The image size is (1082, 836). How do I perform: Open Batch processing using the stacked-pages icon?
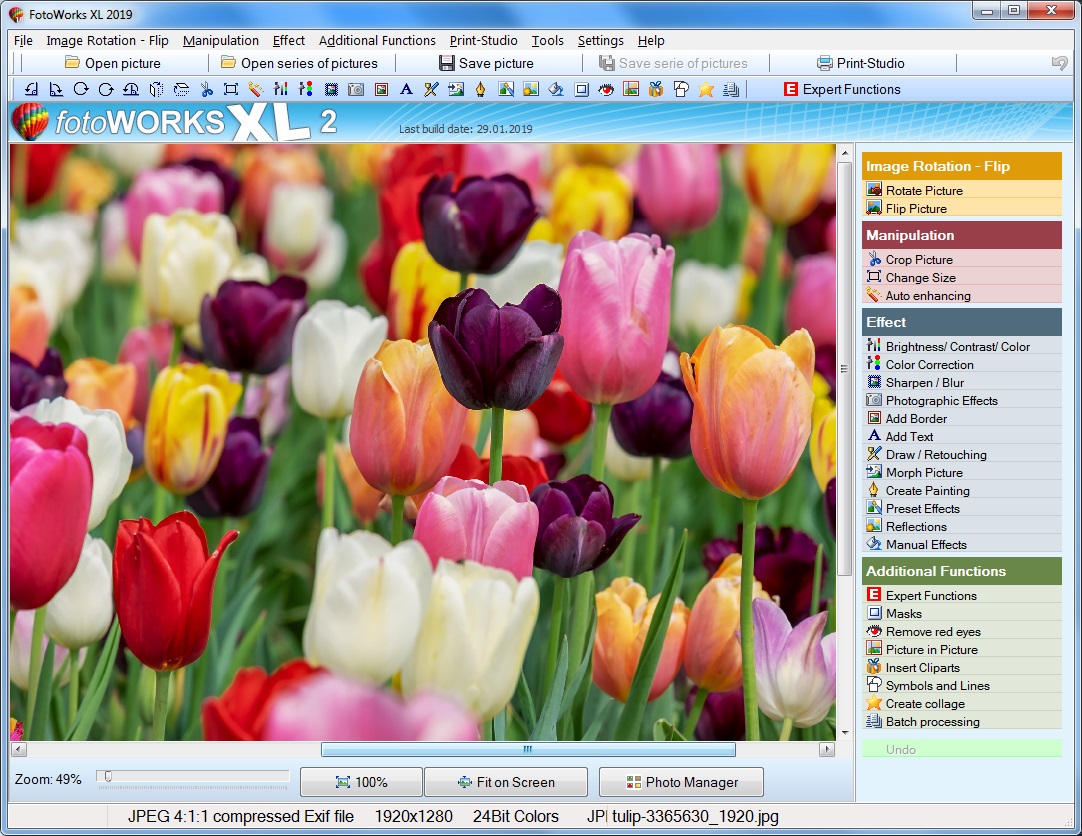[x=729, y=89]
